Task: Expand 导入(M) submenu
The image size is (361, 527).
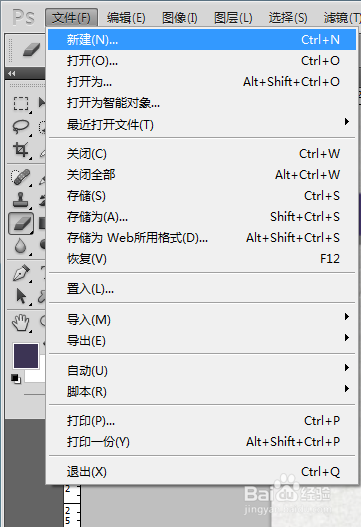Action: 202,319
